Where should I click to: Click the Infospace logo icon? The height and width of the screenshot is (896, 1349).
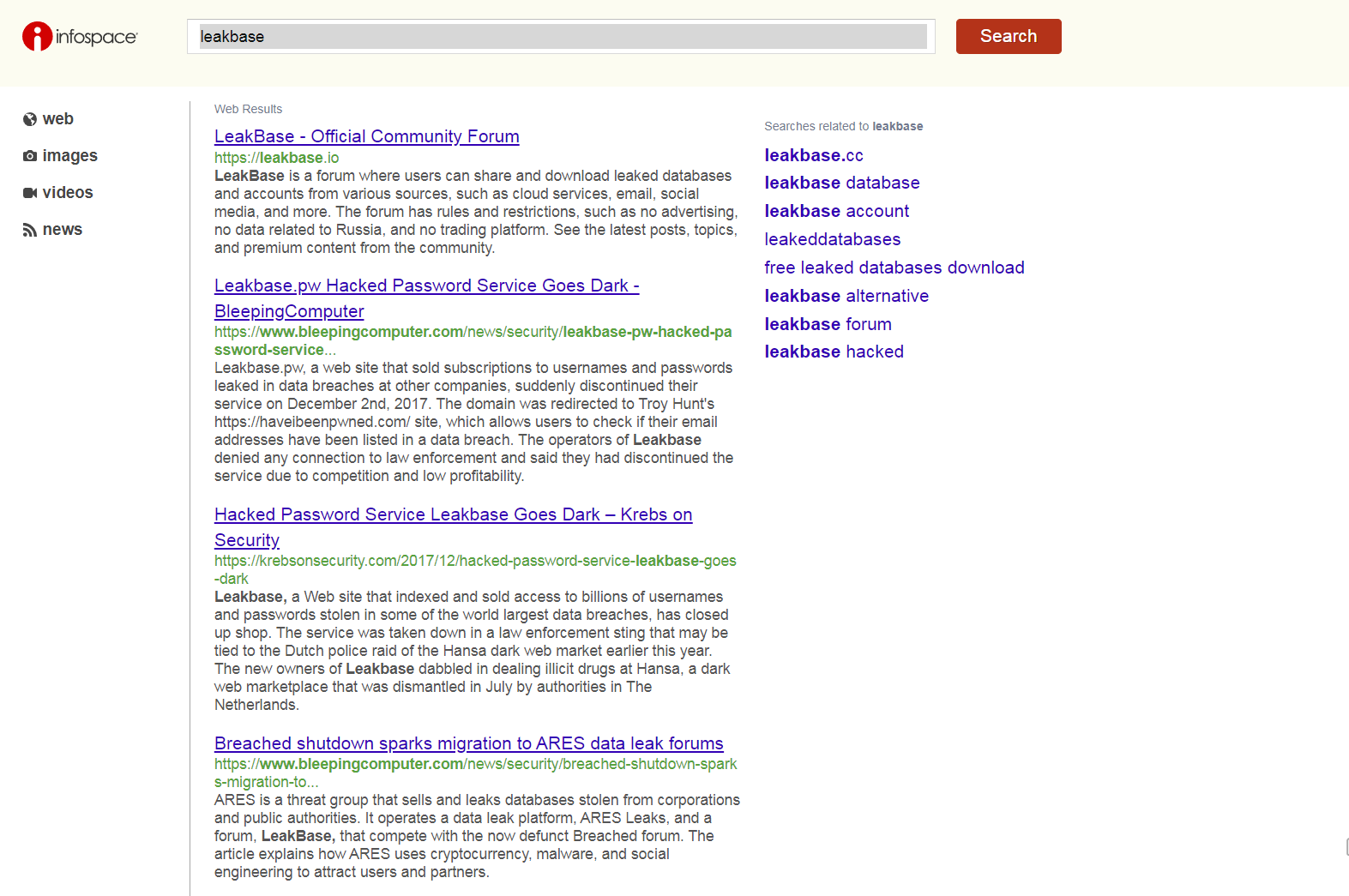(x=38, y=36)
